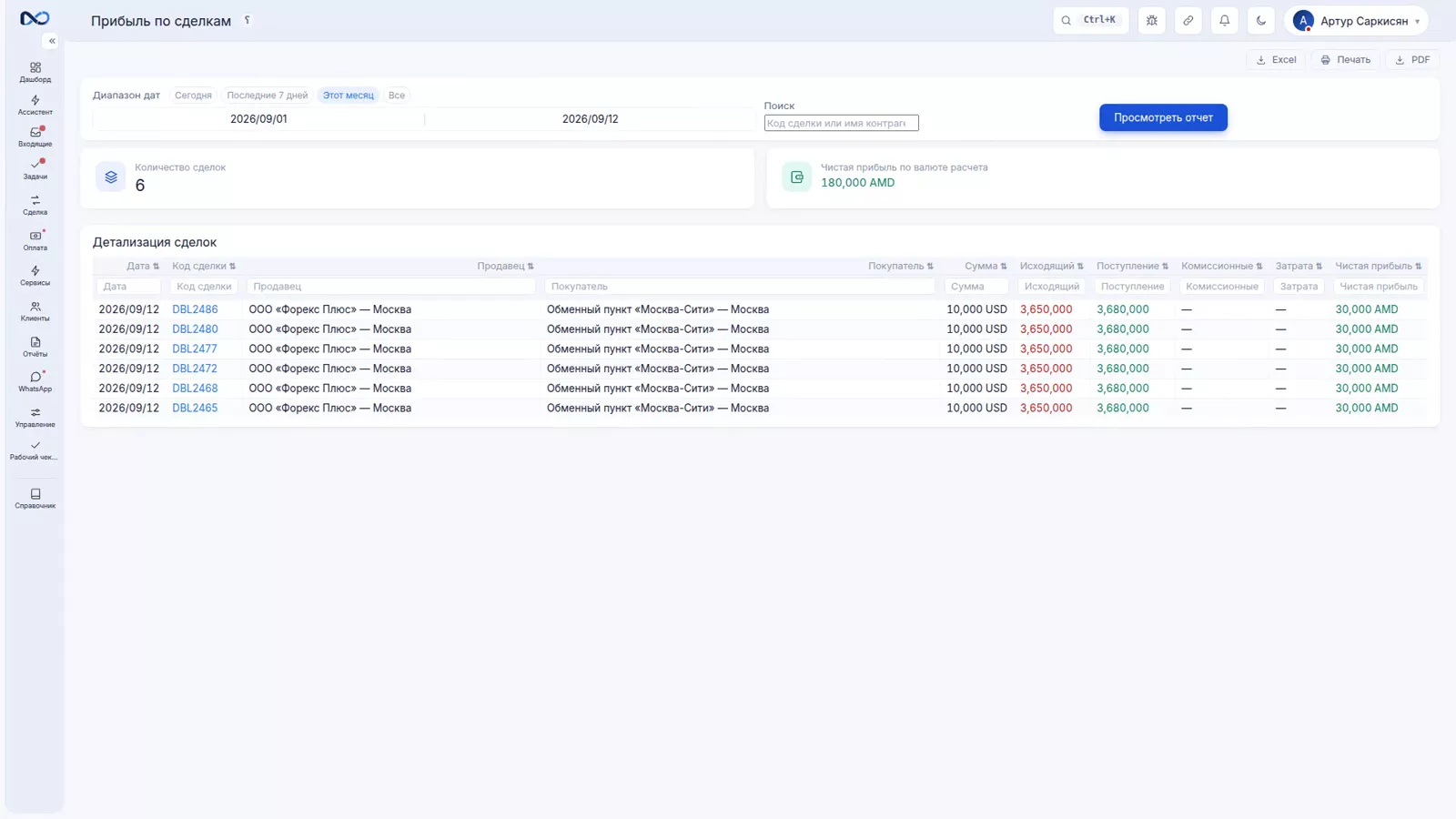Open the Tasks (Задачи) sidebar icon
The width and height of the screenshot is (1456, 819).
(35, 169)
